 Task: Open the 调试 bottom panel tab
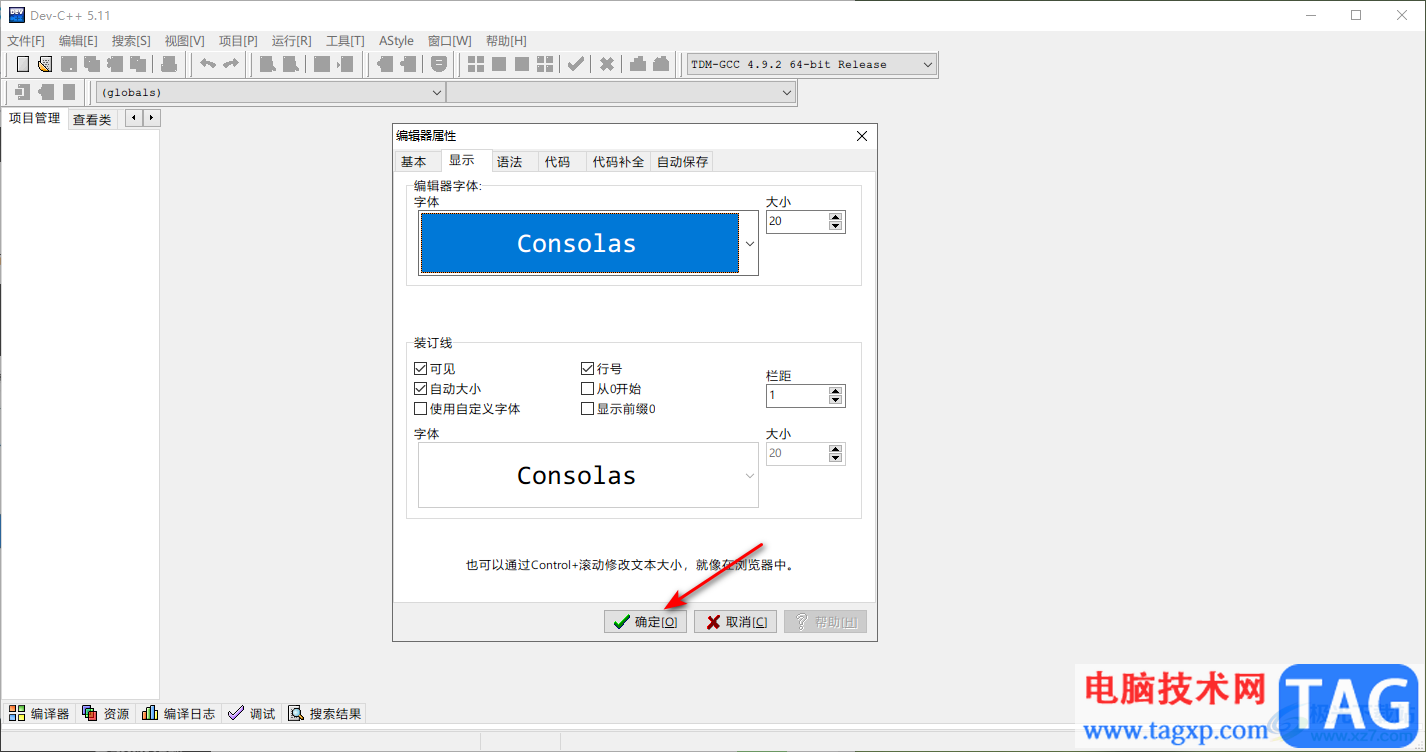[x=252, y=713]
